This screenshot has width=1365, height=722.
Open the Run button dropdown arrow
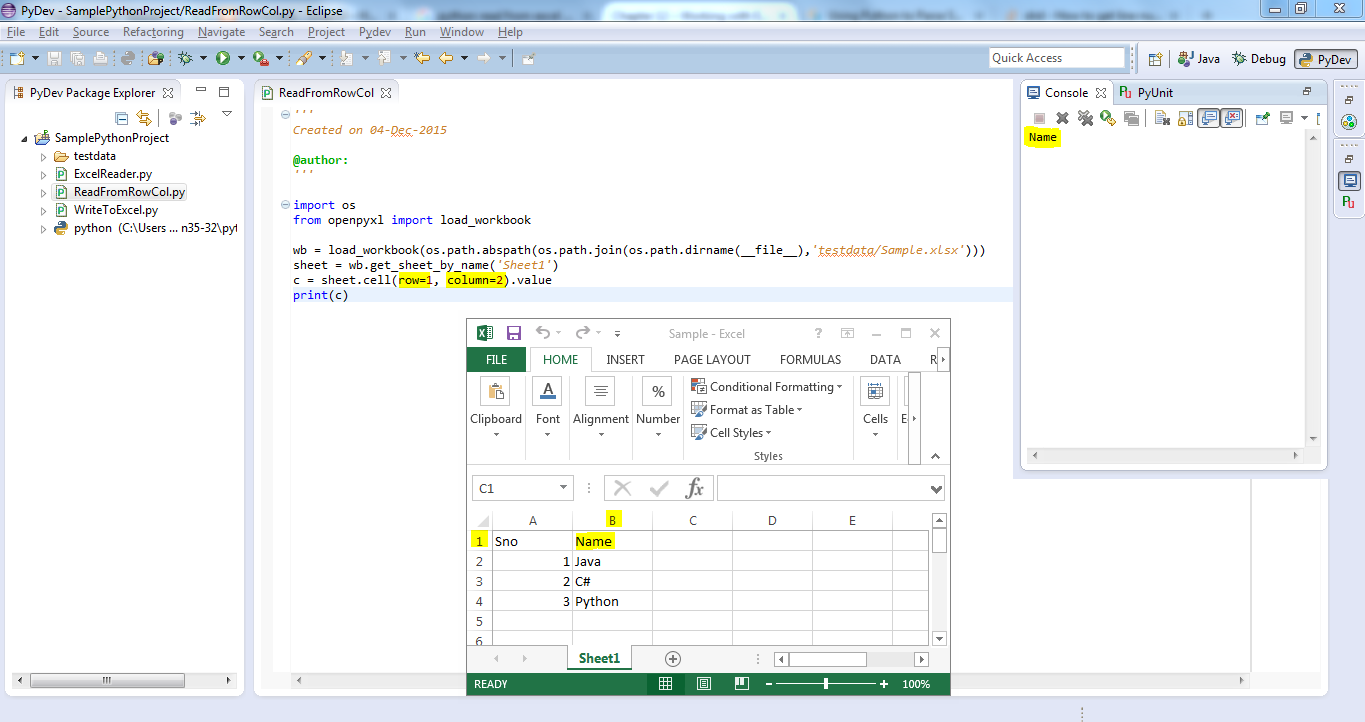(x=239, y=59)
